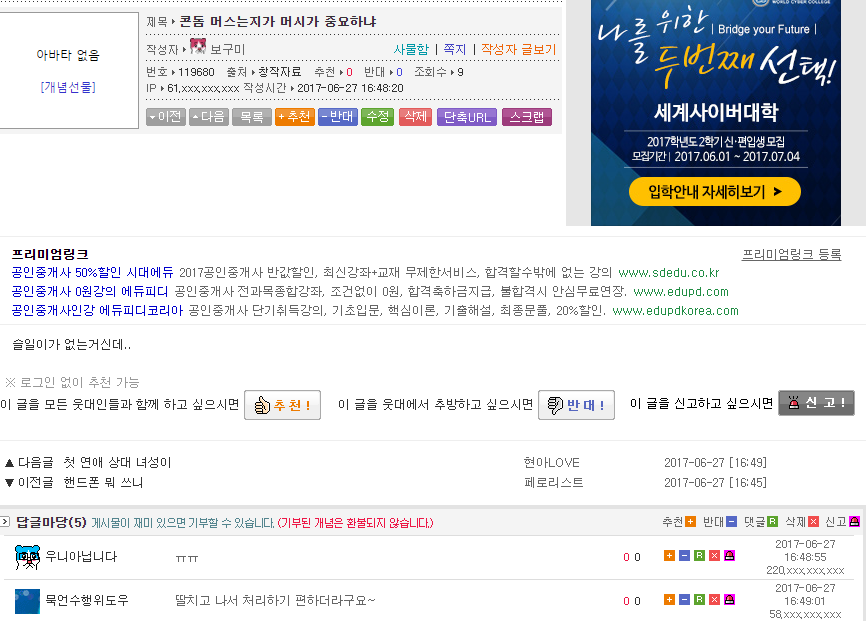Click legend green R icon next to 댓글
Image resolution: width=866 pixels, height=621 pixels.
point(773,522)
